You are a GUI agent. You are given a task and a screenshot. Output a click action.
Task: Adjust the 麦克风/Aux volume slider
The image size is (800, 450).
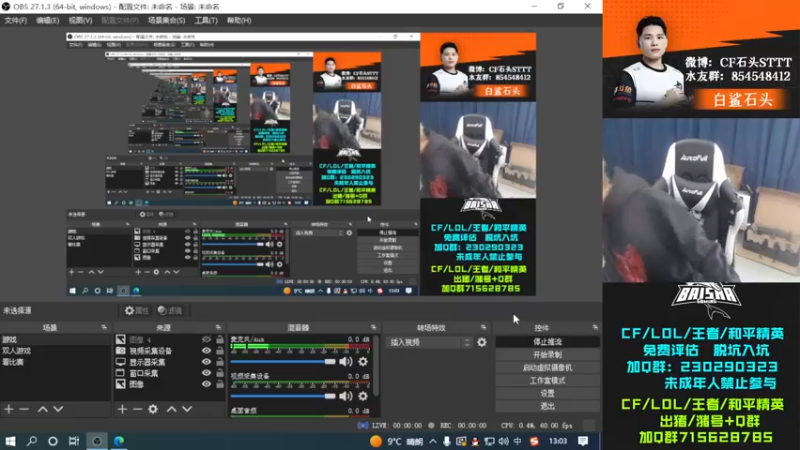pos(283,362)
